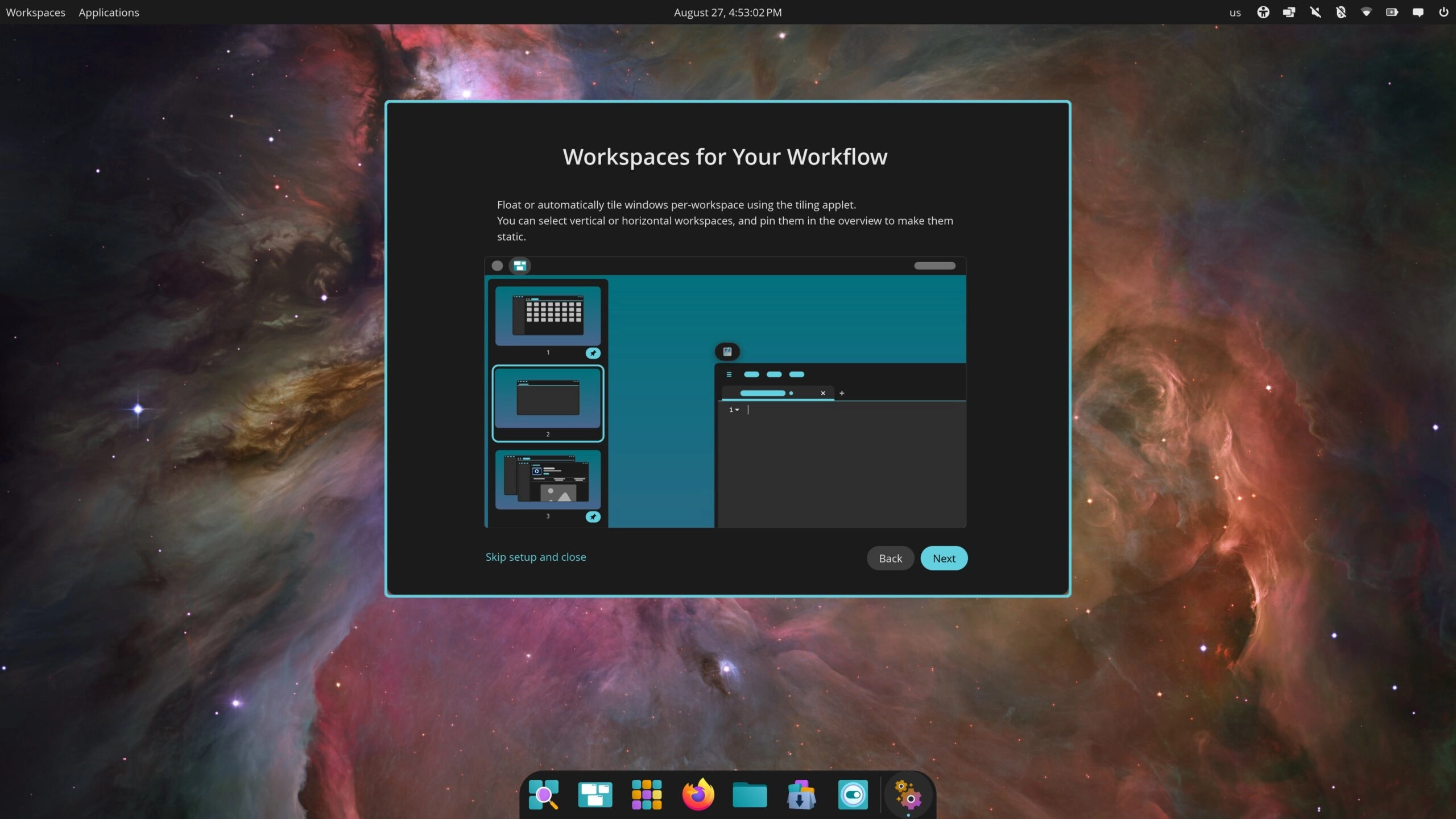Open the battery power applet
Viewport: 1456px width, 819px height.
pos(1392,12)
